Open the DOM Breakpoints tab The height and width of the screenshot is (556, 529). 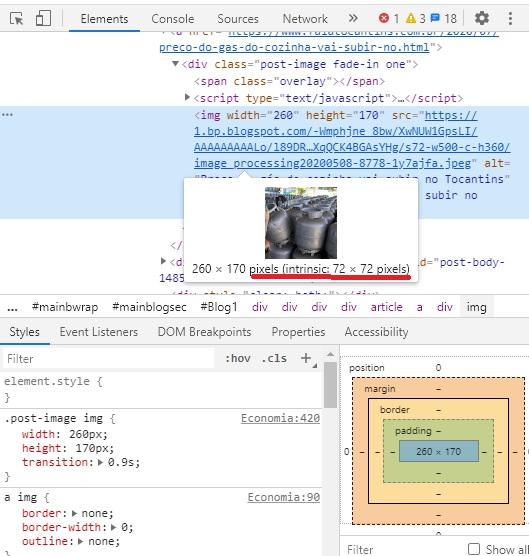pos(204,332)
